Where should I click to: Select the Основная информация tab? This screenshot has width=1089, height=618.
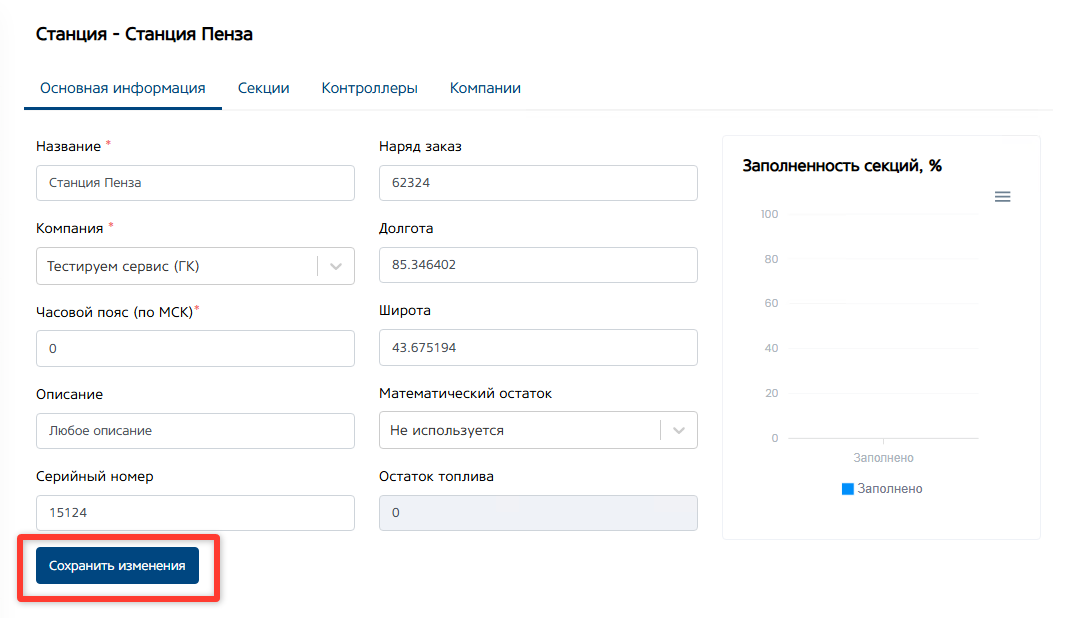[x=123, y=88]
